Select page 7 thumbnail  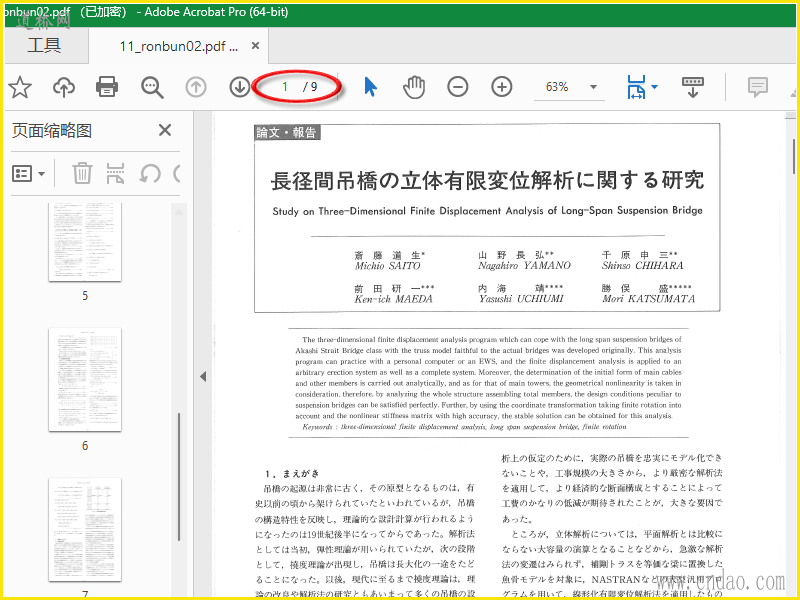coord(85,530)
